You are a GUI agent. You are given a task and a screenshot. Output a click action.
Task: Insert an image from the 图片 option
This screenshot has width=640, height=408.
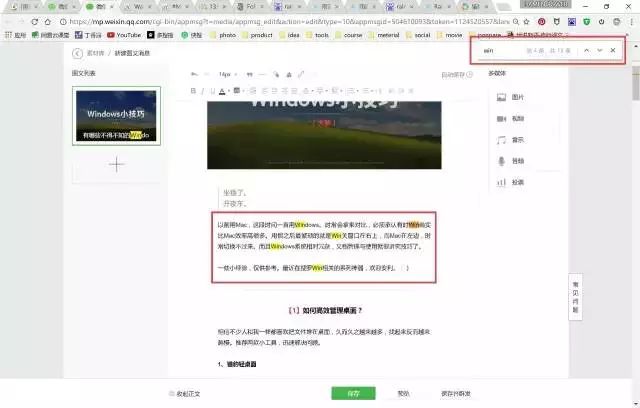point(510,97)
